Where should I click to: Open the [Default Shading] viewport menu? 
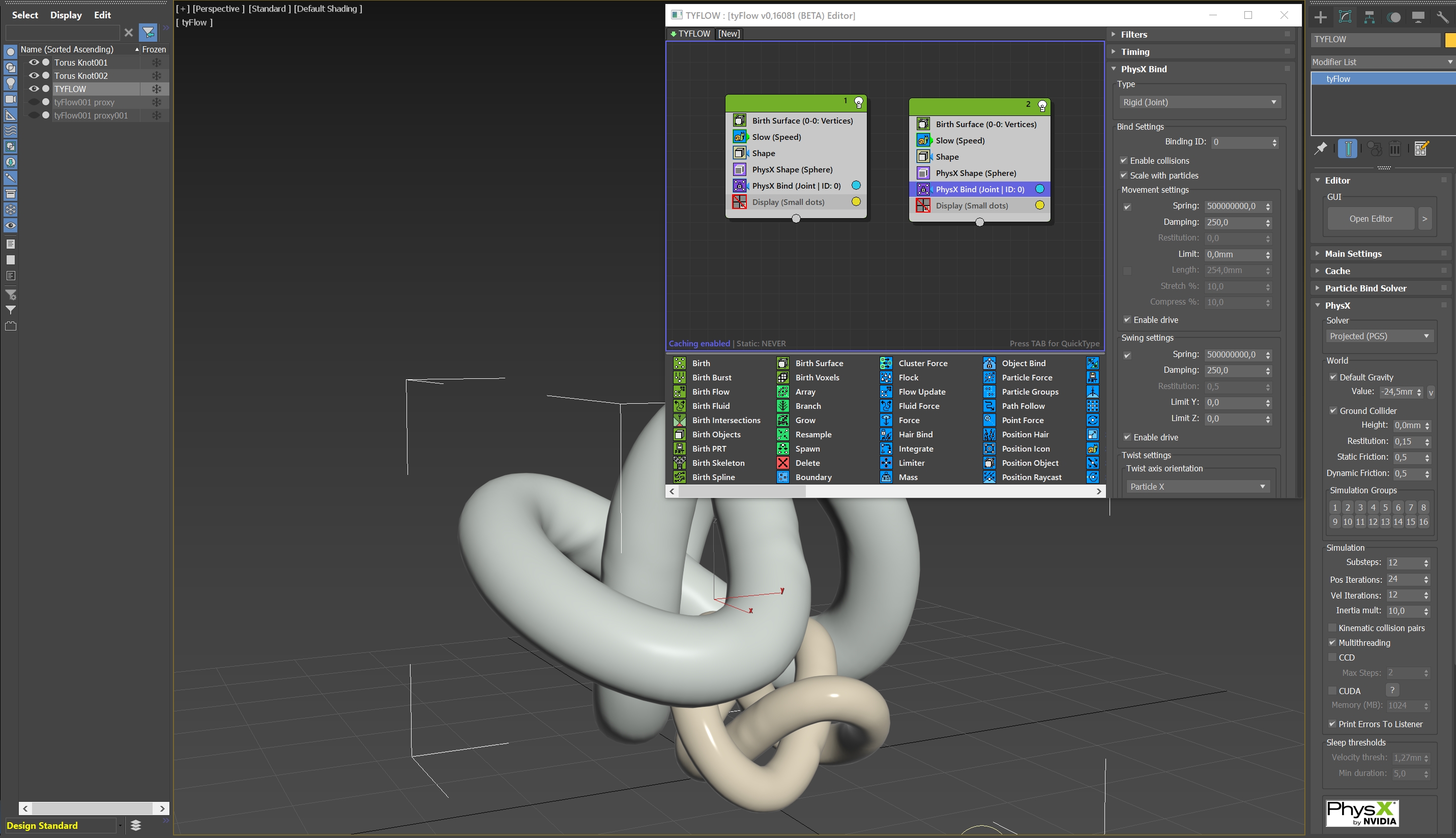tap(328, 9)
